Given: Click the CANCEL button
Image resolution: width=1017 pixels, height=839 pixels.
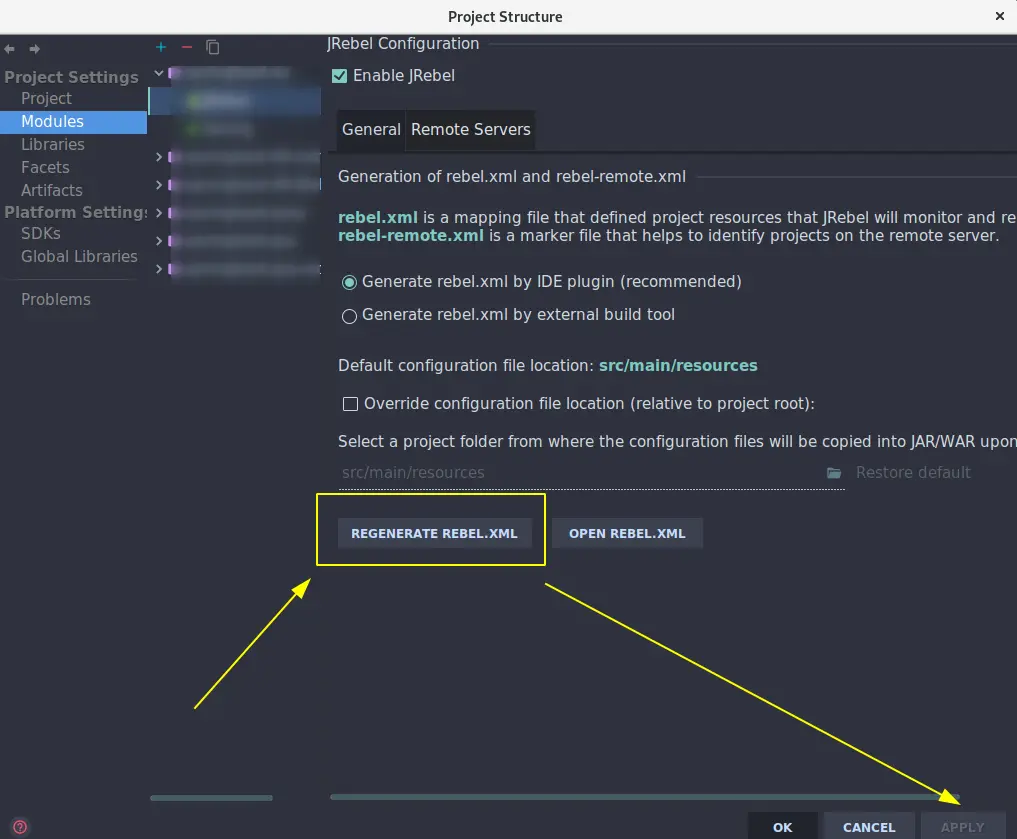Looking at the screenshot, I should 869,827.
